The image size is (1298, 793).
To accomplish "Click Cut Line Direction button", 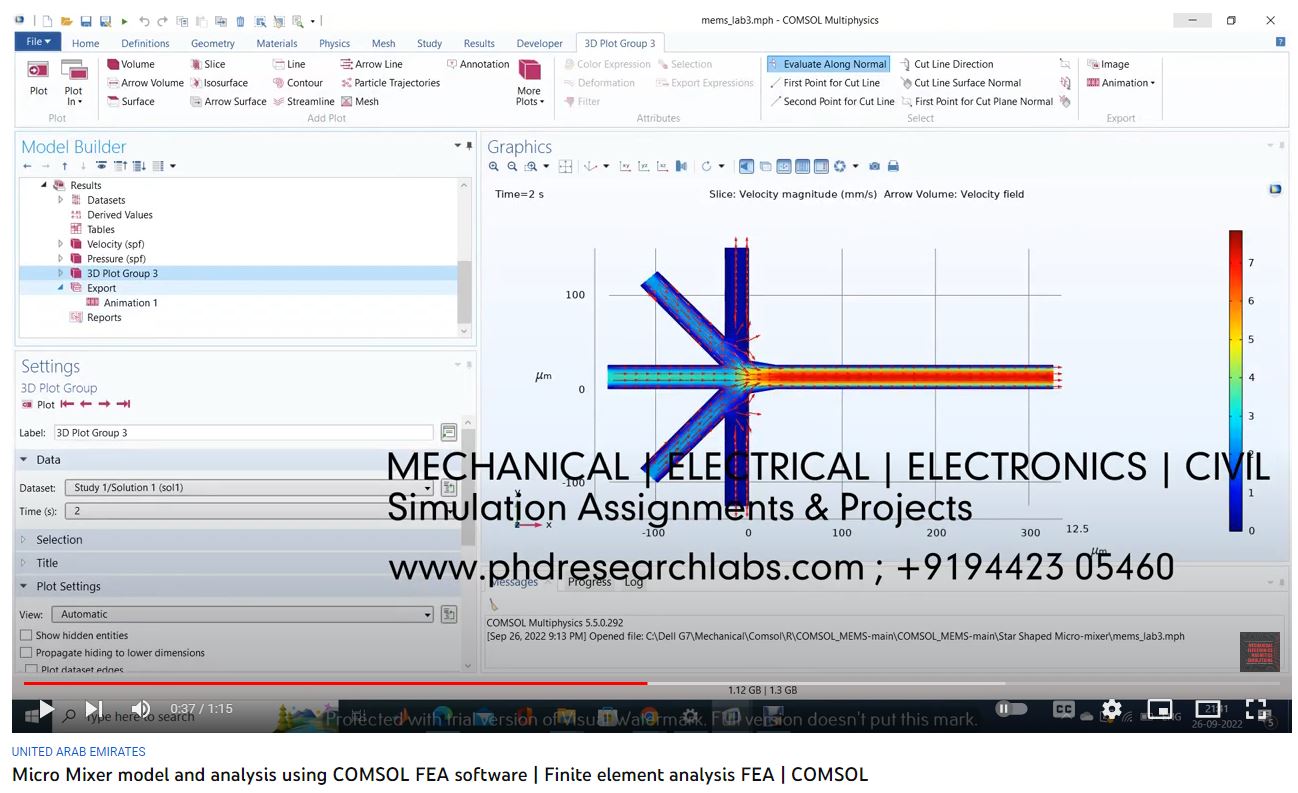I will coord(946,64).
